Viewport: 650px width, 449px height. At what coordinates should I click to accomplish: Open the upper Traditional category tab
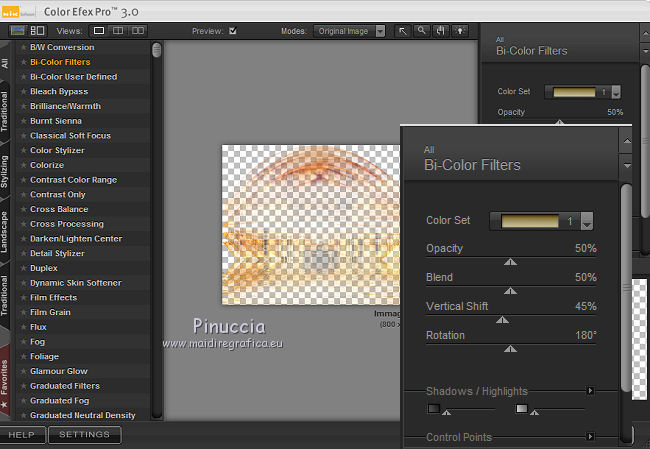(5, 112)
